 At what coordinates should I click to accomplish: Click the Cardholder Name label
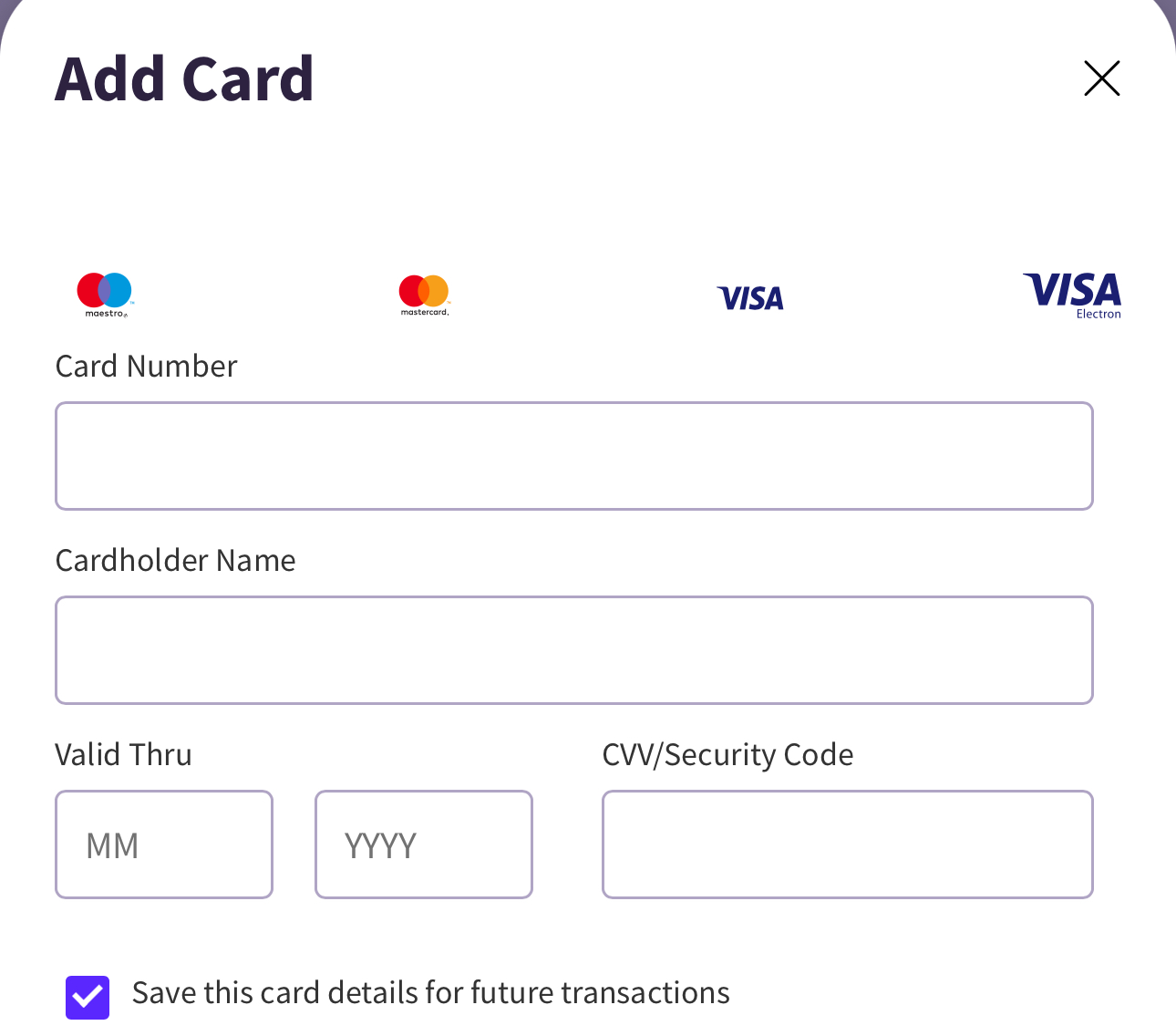(175, 561)
